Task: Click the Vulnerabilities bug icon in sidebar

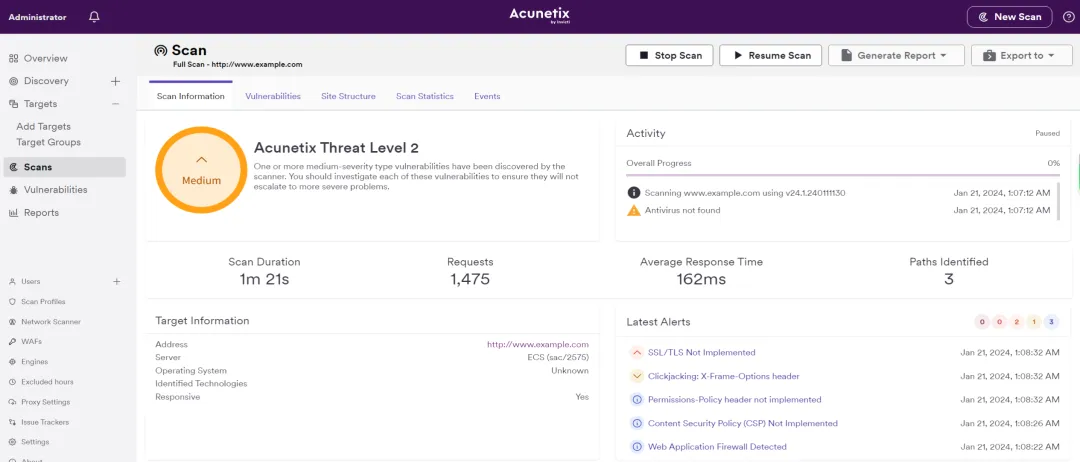Action: pos(13,190)
